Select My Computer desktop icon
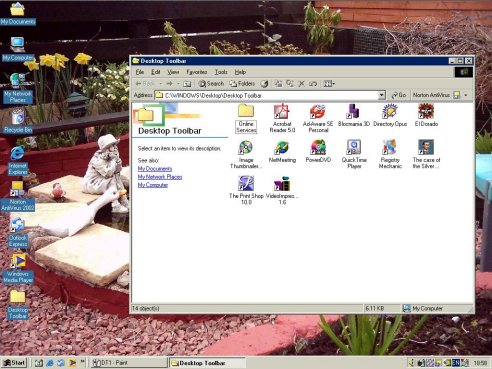The height and width of the screenshot is (369, 492). (x=18, y=49)
